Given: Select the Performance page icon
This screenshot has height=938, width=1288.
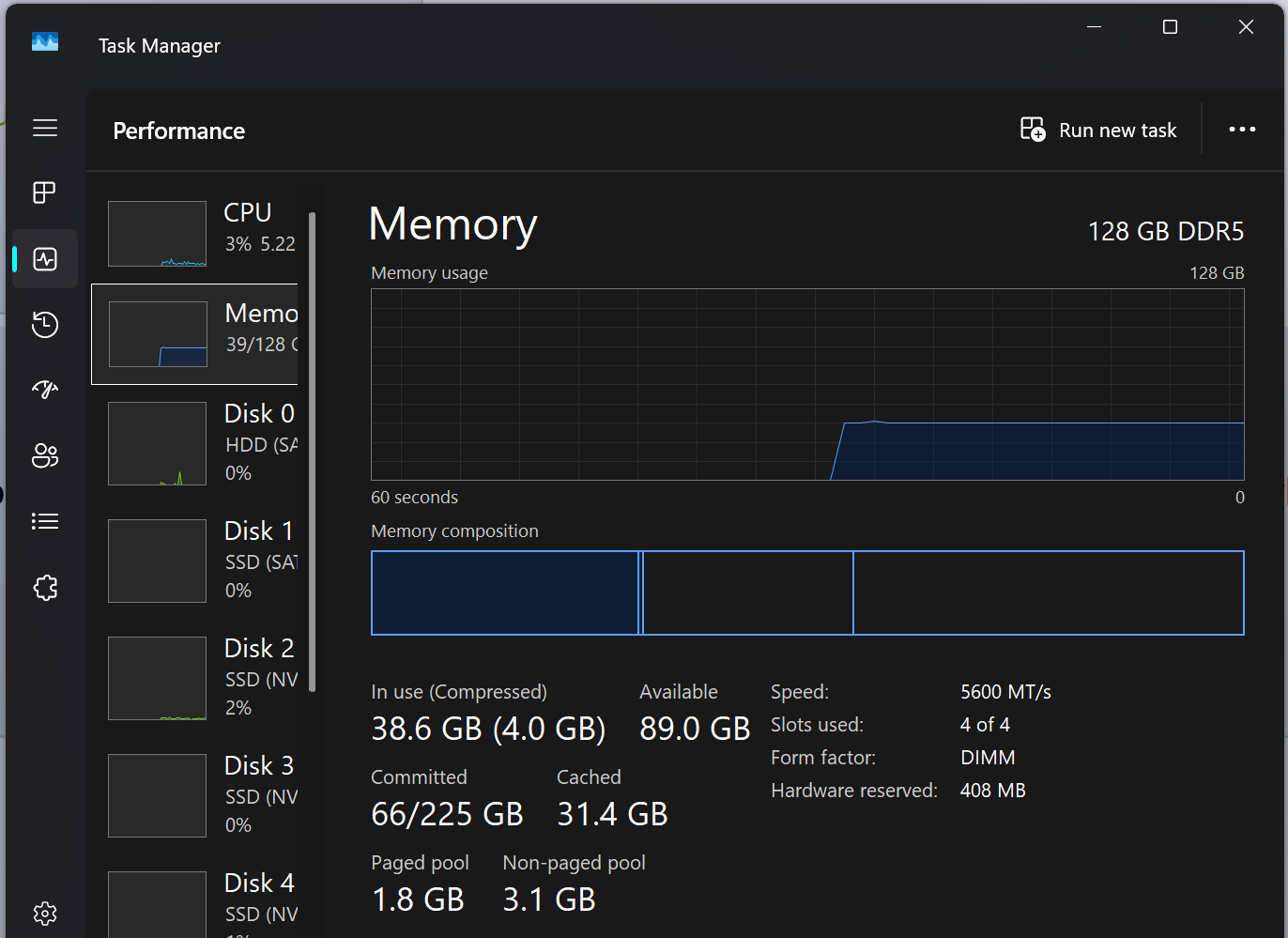Looking at the screenshot, I should 45,258.
